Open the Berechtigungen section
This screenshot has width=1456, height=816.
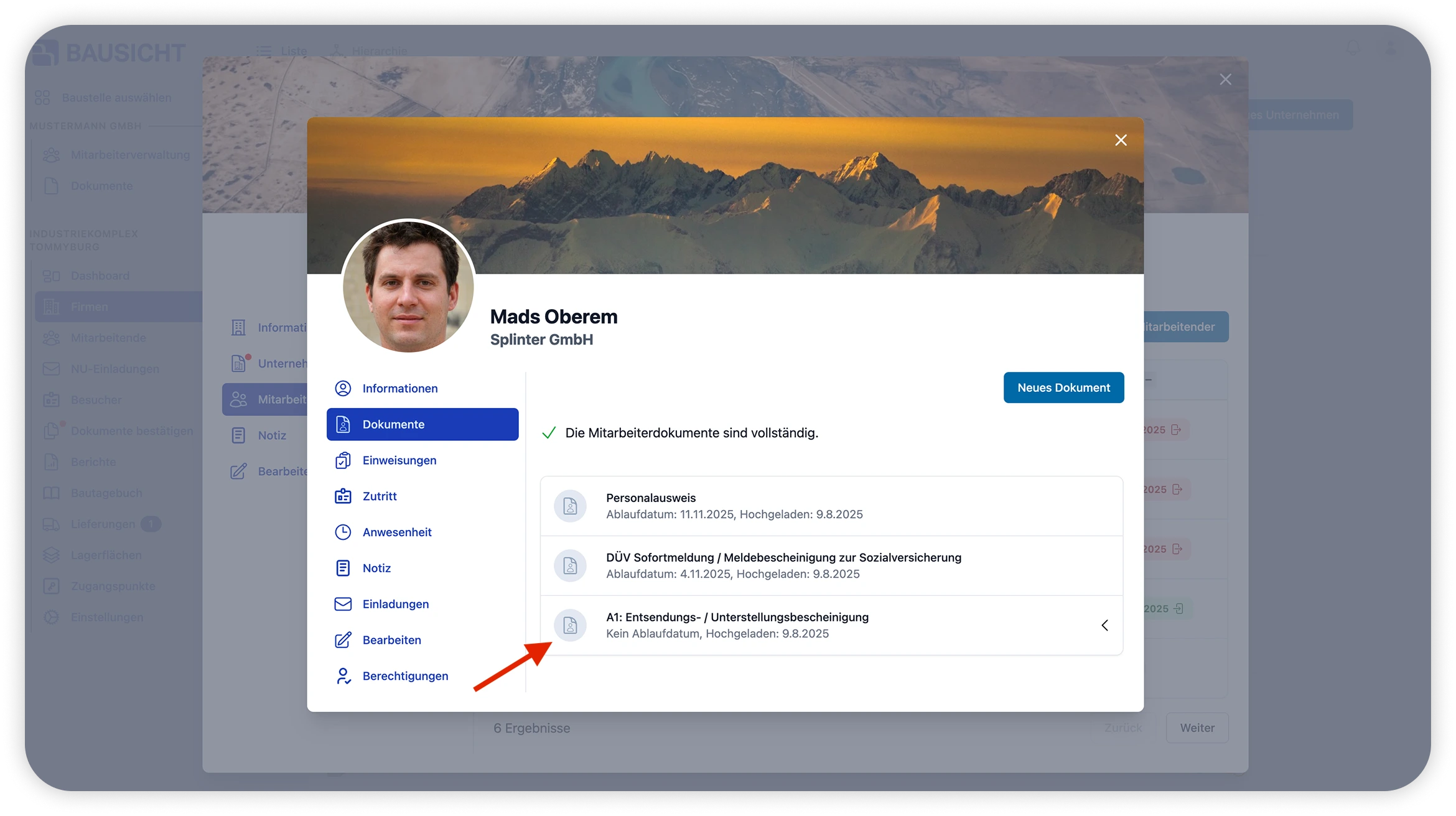[422, 676]
